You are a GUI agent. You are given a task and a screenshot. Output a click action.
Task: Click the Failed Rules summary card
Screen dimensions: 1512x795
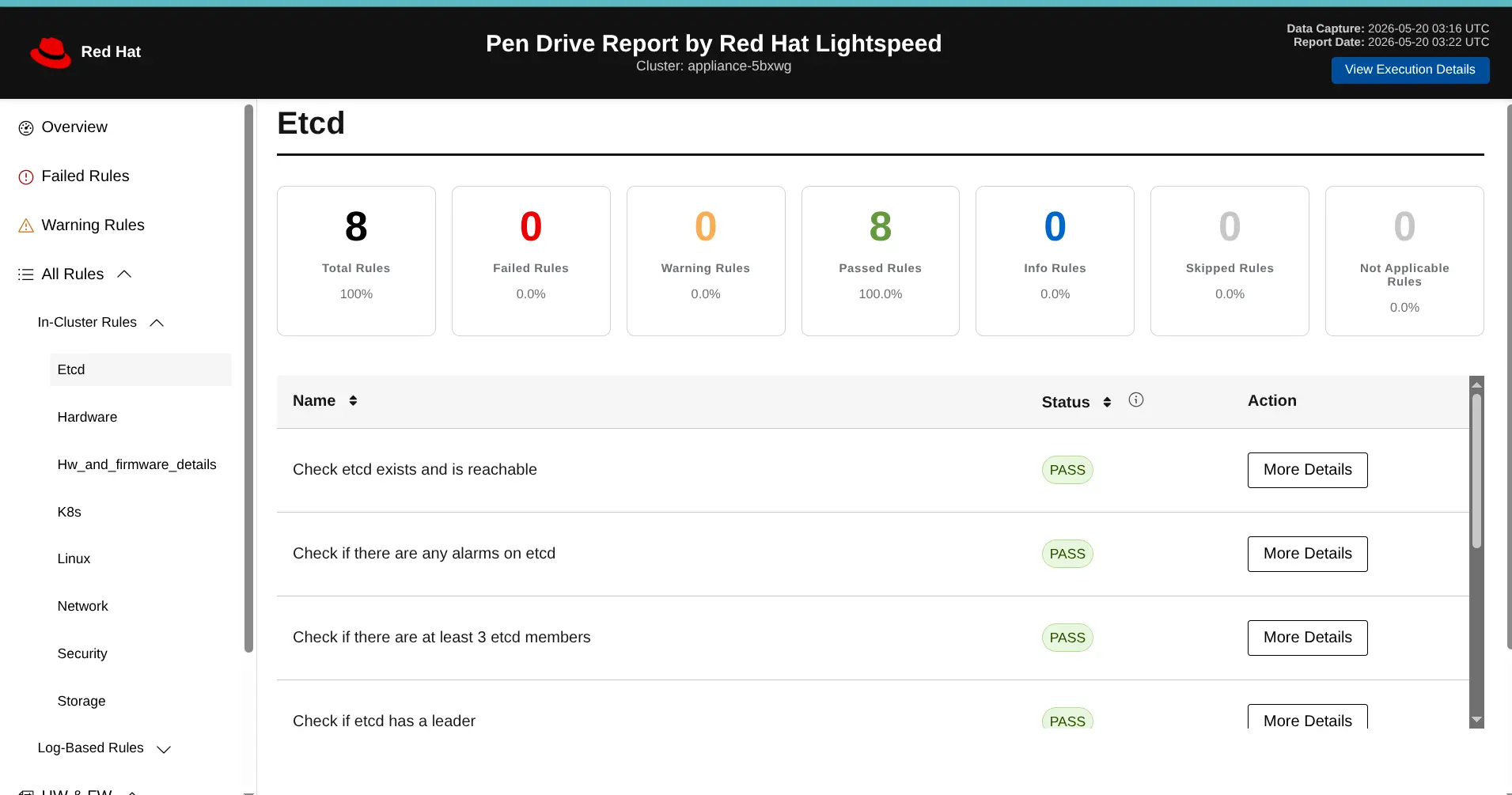tap(531, 261)
